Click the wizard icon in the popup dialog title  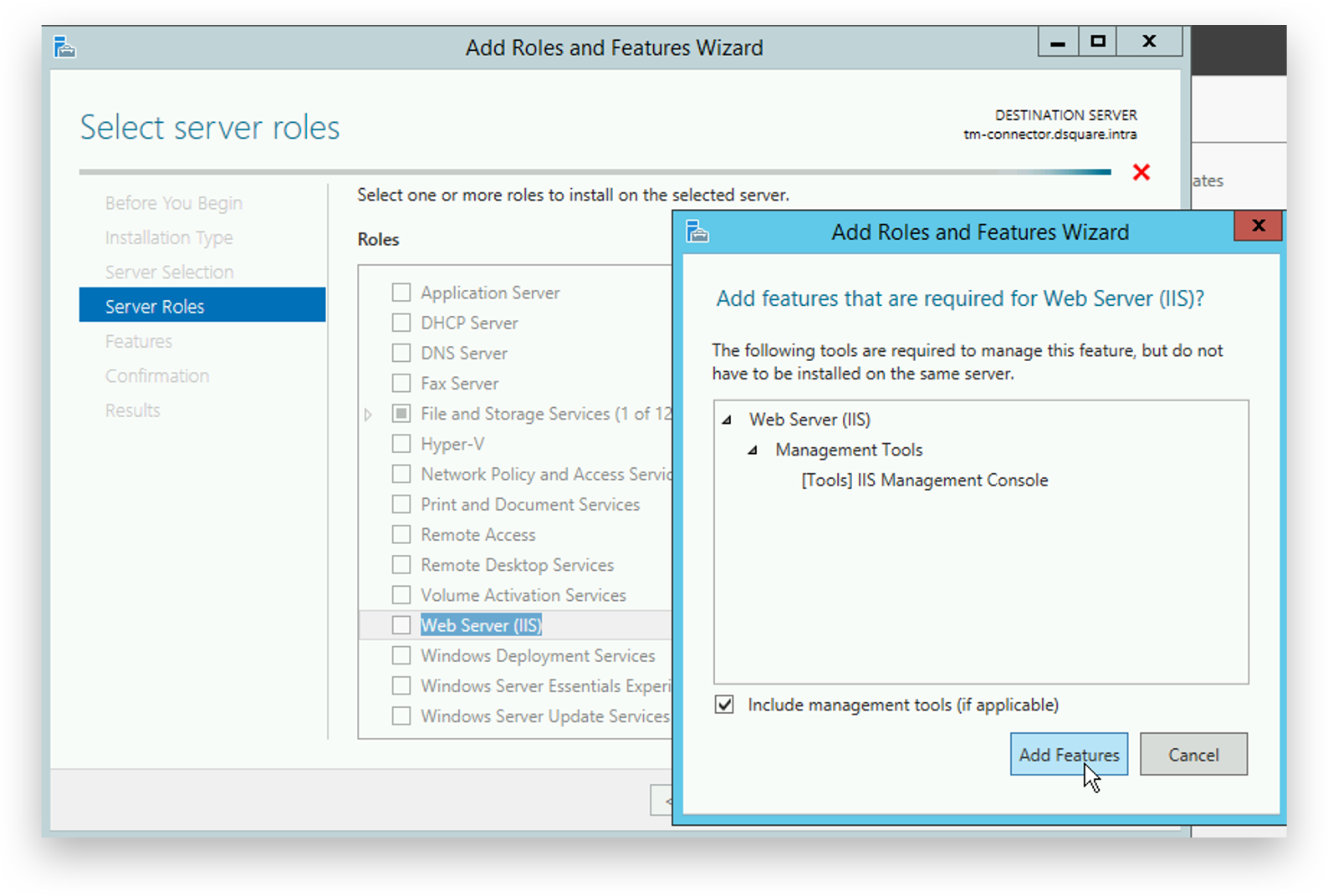click(x=697, y=232)
